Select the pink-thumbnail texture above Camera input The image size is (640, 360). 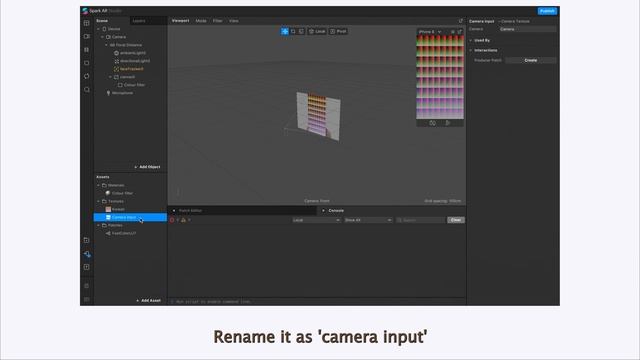pyautogui.click(x=115, y=209)
